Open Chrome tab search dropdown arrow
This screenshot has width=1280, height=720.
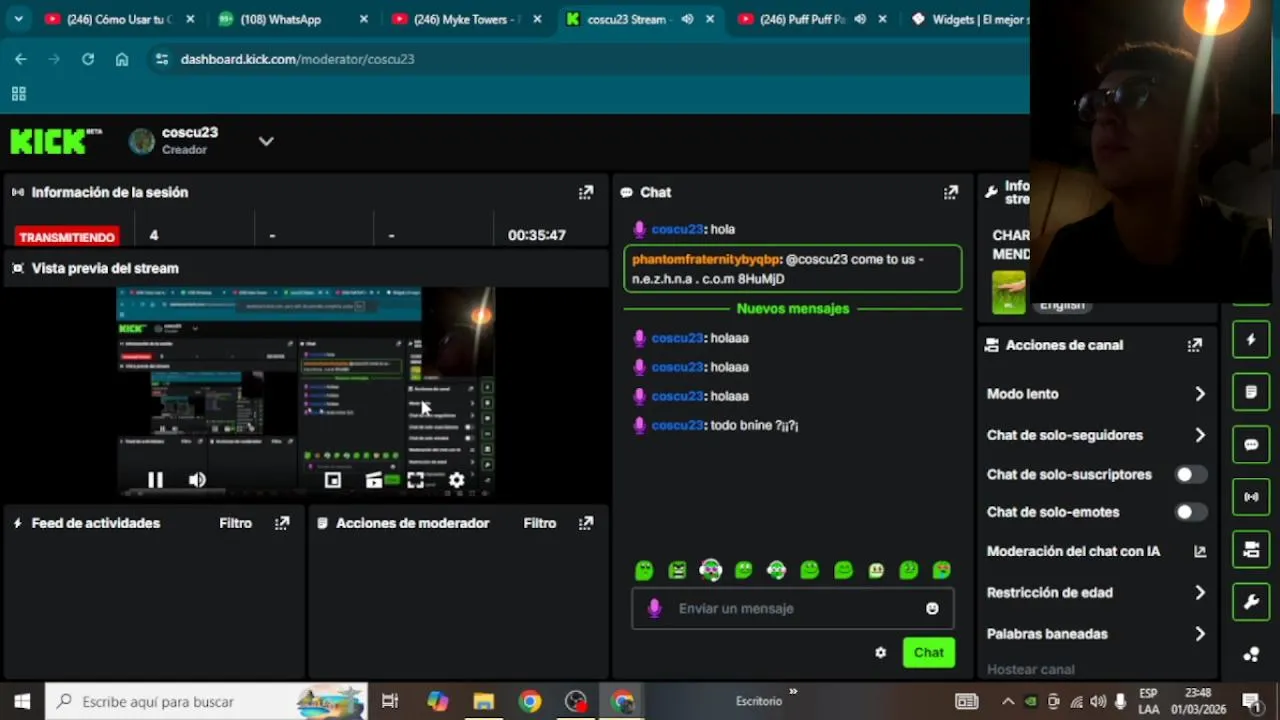pyautogui.click(x=19, y=19)
